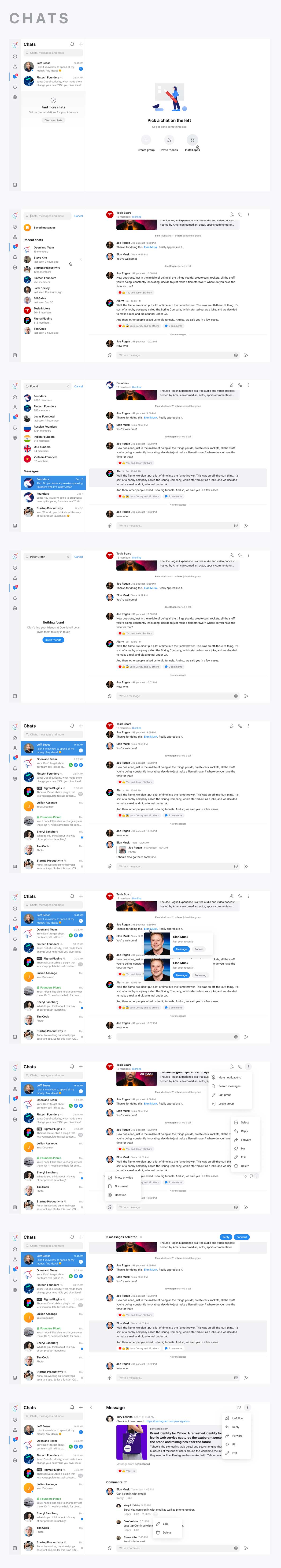This screenshot has width=281, height=1568.
Task: Click Forward beside '3 messages selected'
Action: click(x=241, y=1237)
